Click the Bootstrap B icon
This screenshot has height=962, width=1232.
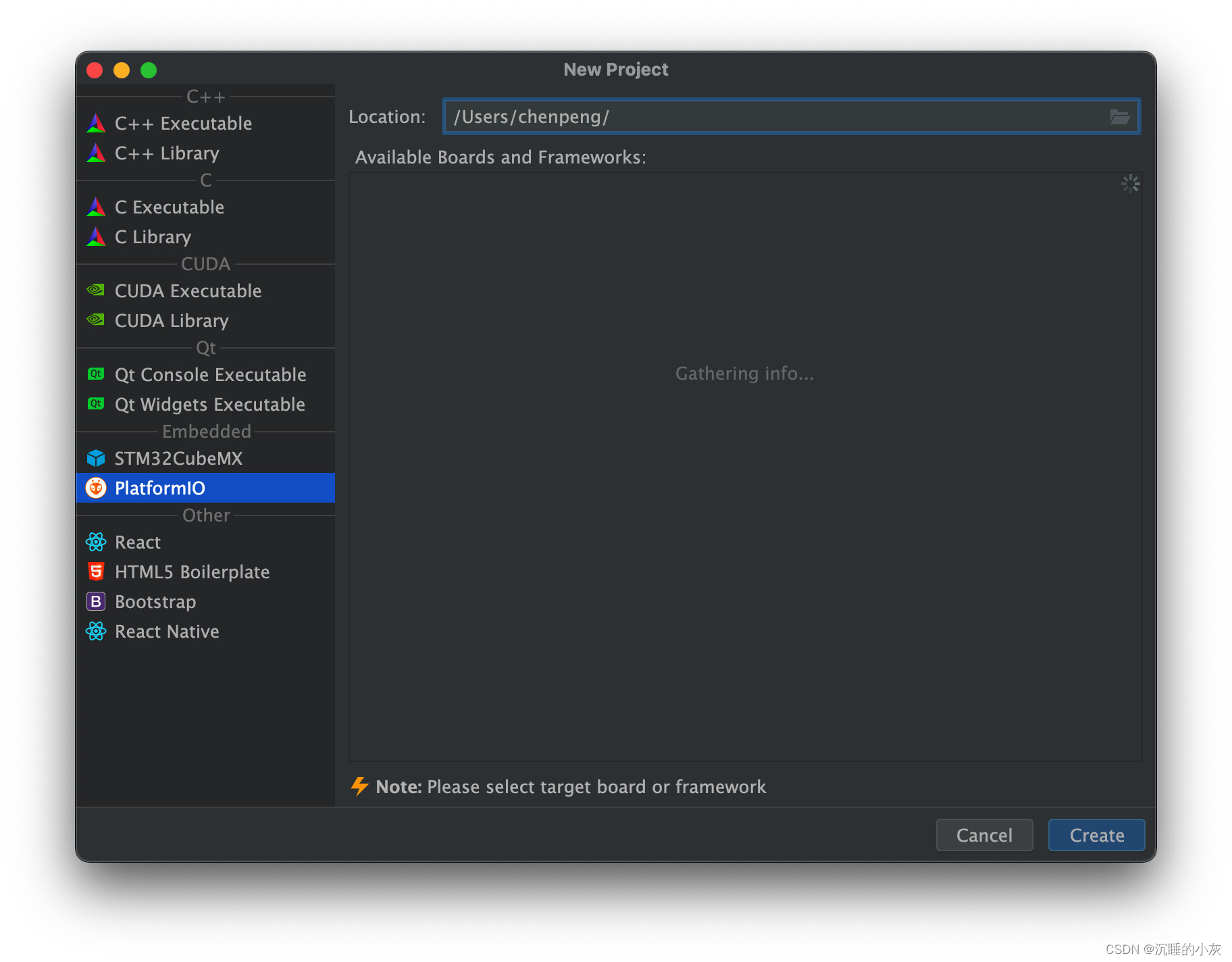(96, 601)
